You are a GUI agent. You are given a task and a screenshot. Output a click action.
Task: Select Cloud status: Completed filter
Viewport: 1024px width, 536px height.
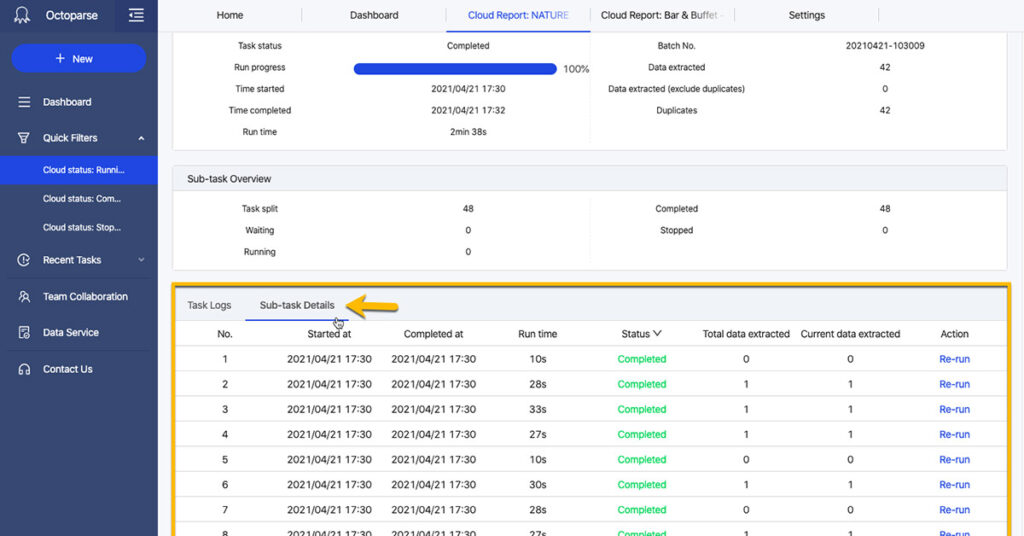(x=82, y=199)
